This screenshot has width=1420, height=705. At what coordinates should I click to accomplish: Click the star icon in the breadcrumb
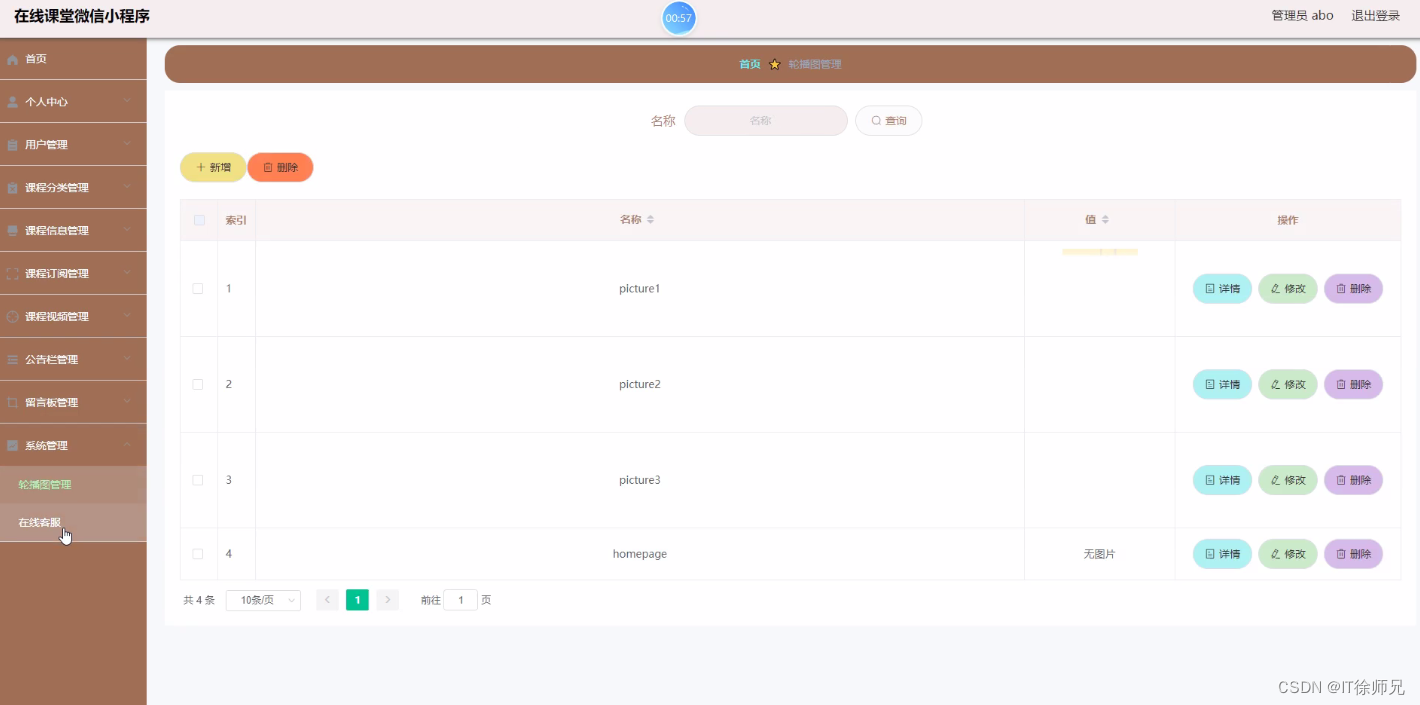[x=774, y=64]
